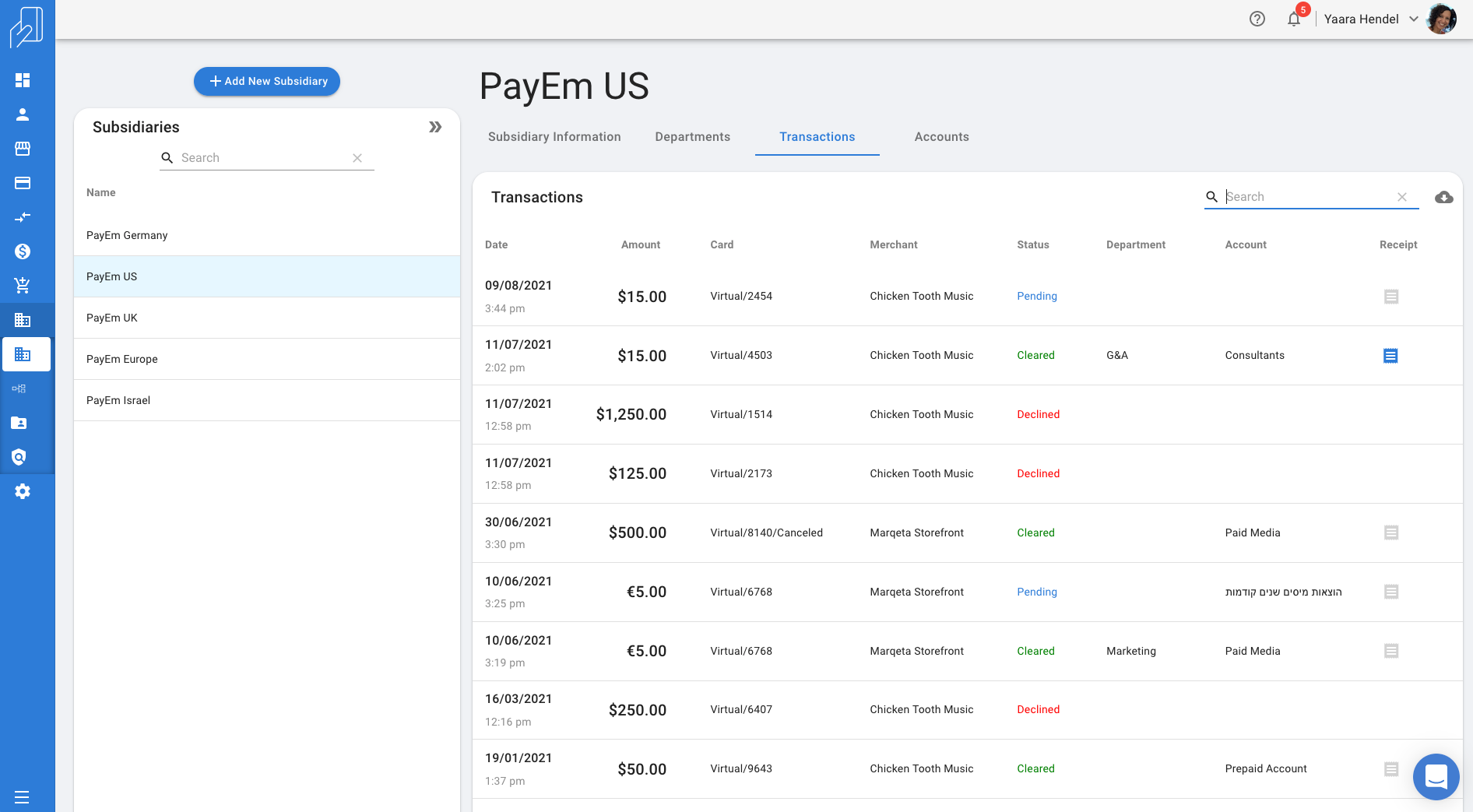This screenshot has height=812, width=1473.
Task: Switch to the Departments tab
Action: pyautogui.click(x=692, y=137)
